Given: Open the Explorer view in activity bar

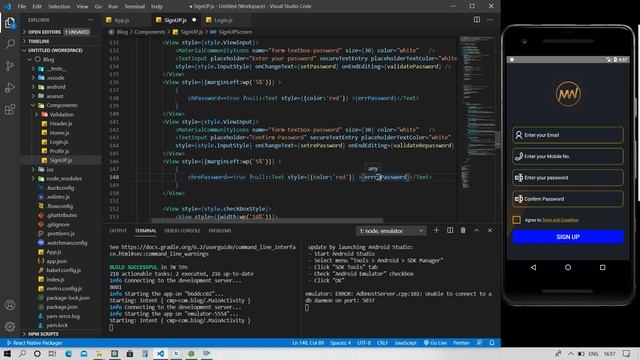Looking at the screenshot, I should [x=10, y=23].
